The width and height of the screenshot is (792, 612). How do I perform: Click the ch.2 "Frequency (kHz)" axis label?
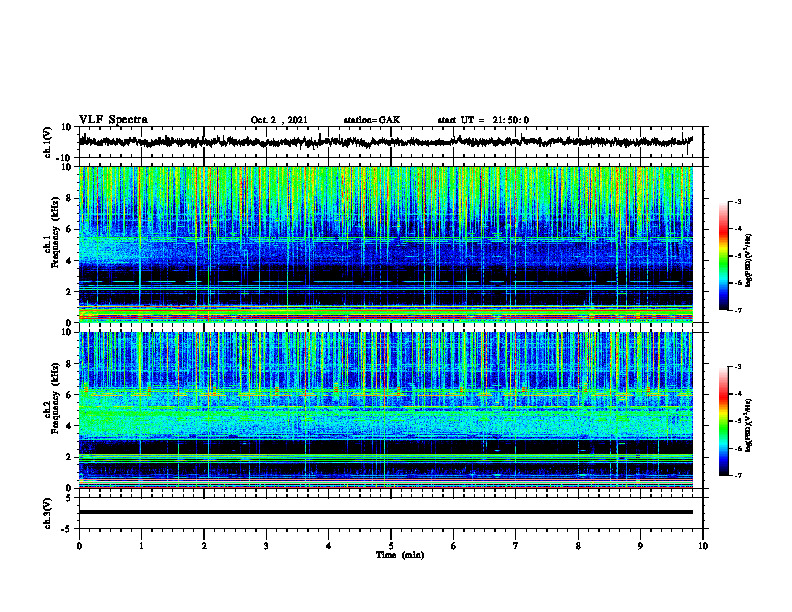click(55, 398)
